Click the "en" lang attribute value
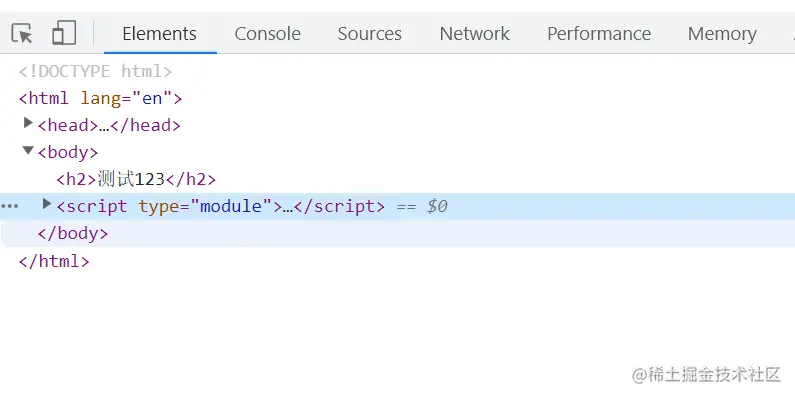This screenshot has height=398, width=795. 152,98
